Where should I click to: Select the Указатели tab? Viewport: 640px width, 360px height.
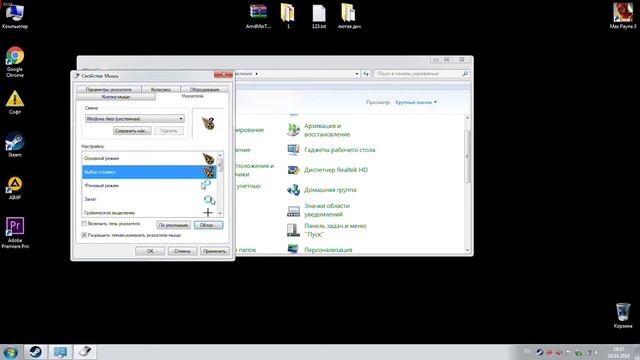(192, 96)
